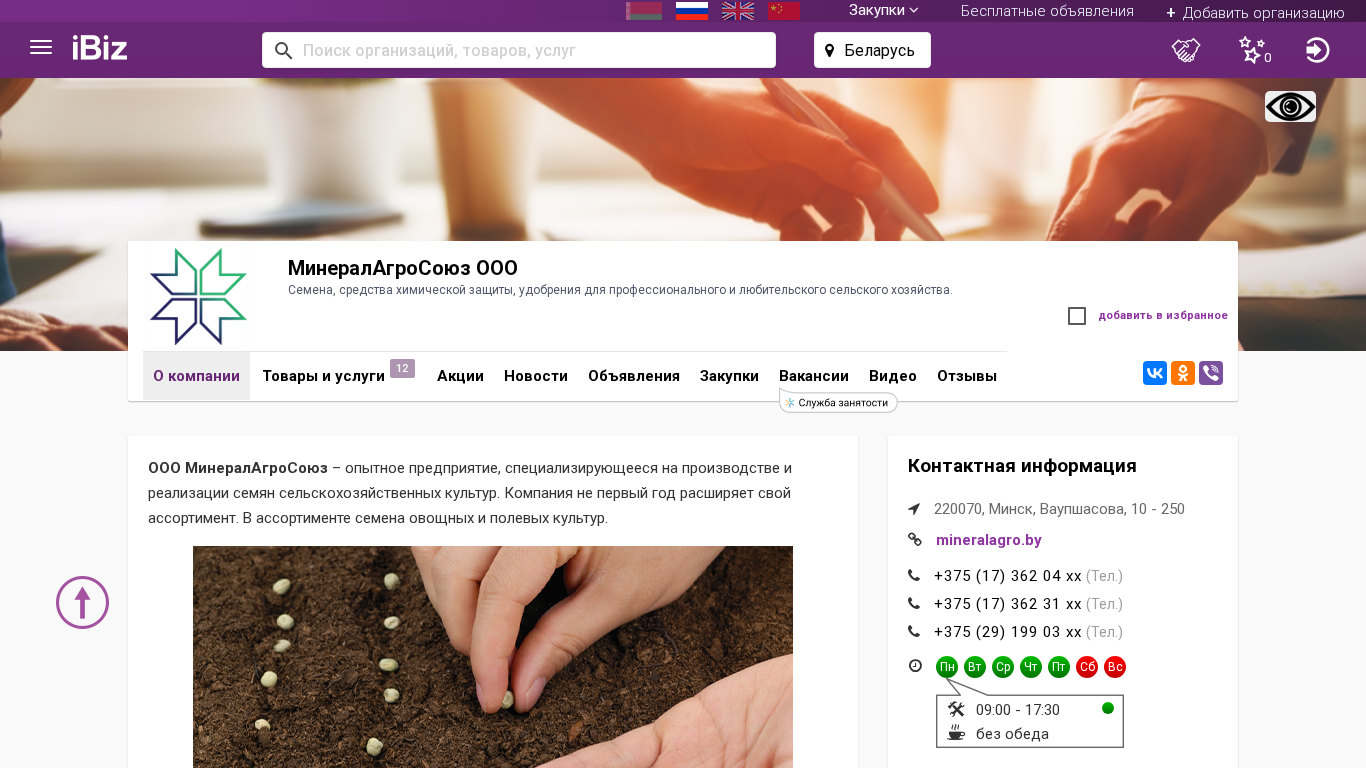The width and height of the screenshot is (1366, 768).
Task: Select Saturday 'Сб' schedule day
Action: (1087, 667)
